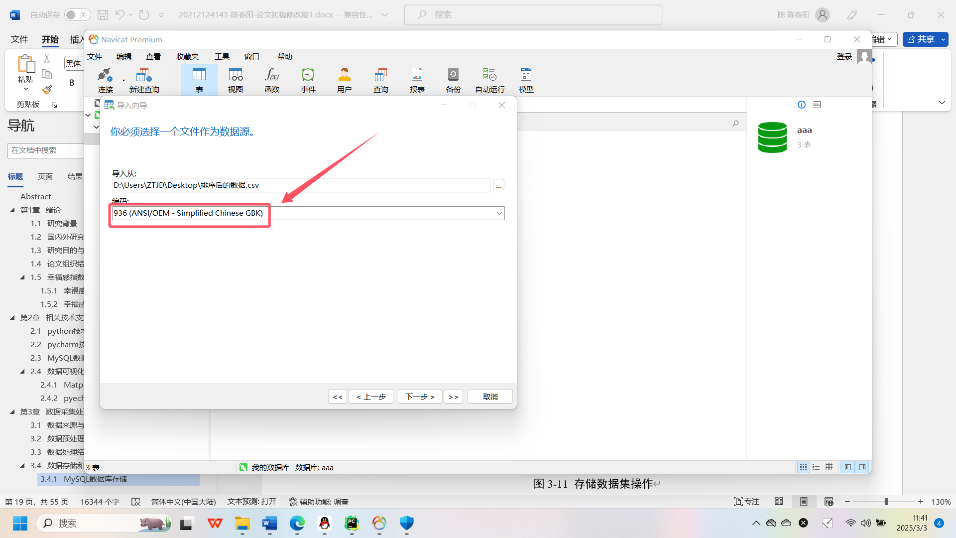Image resolution: width=956 pixels, height=538 pixels.
Task: Click < 上一步 button in import wizard
Action: [x=371, y=396]
